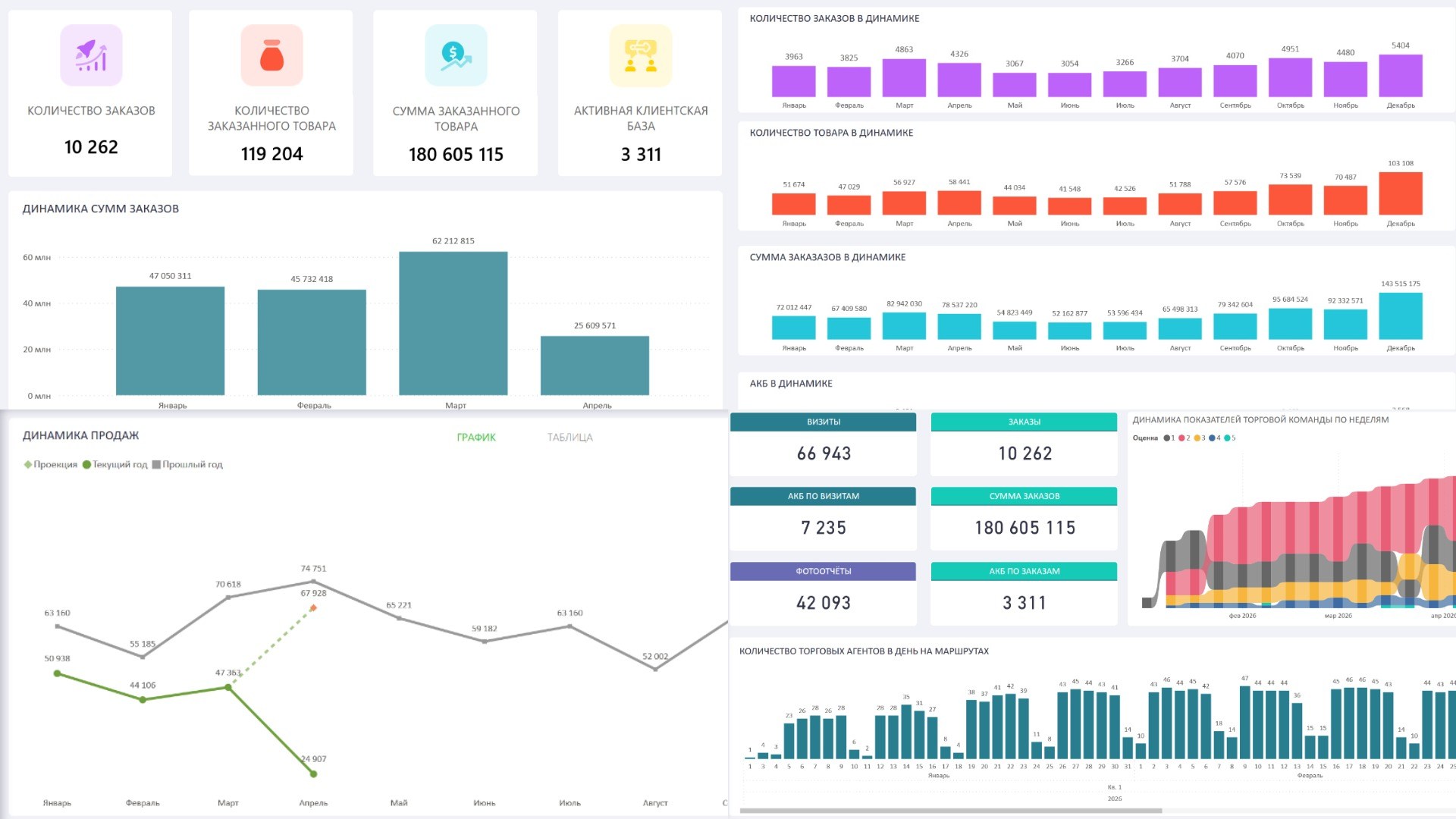
Task: Click the АКБ ПО ЗАКАЗАМ card header
Action: coord(1024,572)
